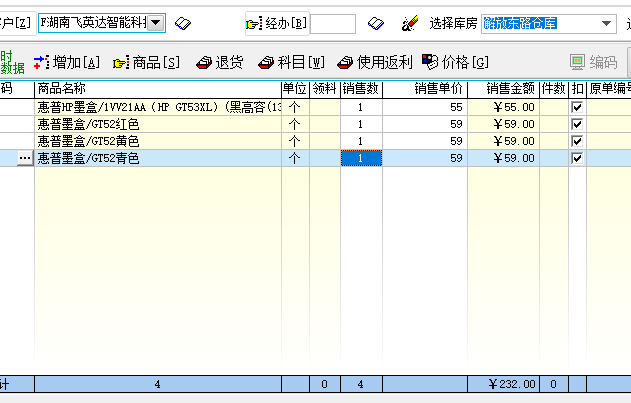
Task: Click the quantity cell in GT52黄色 row
Action: tap(361, 141)
